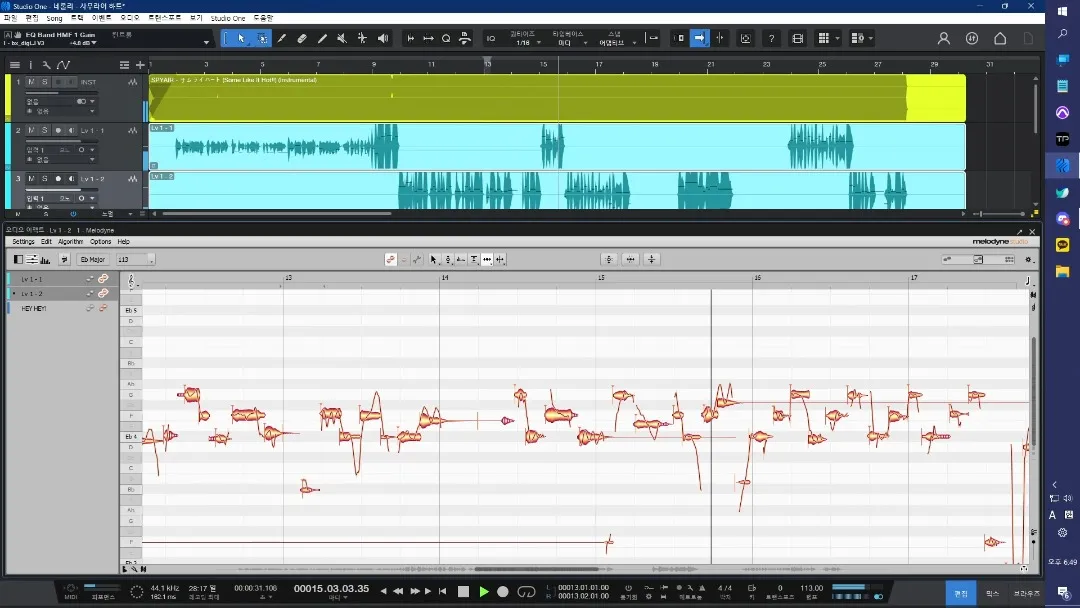Open the grid view options dropdown arrow
1080x608 pixels.
(838, 39)
